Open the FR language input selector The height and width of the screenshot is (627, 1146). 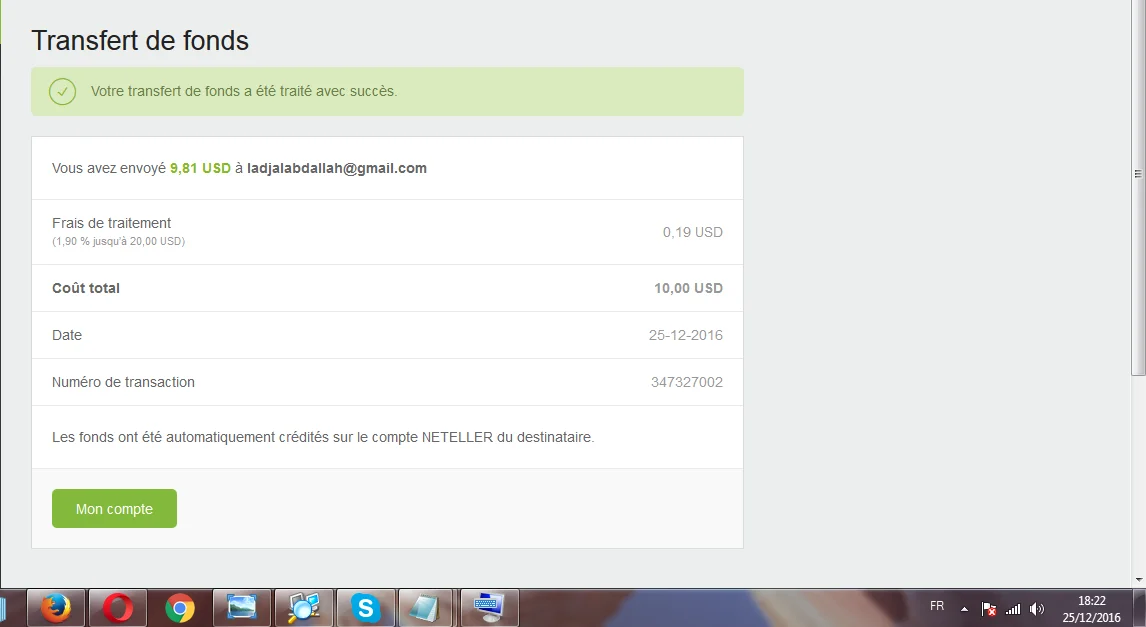pyautogui.click(x=937, y=606)
